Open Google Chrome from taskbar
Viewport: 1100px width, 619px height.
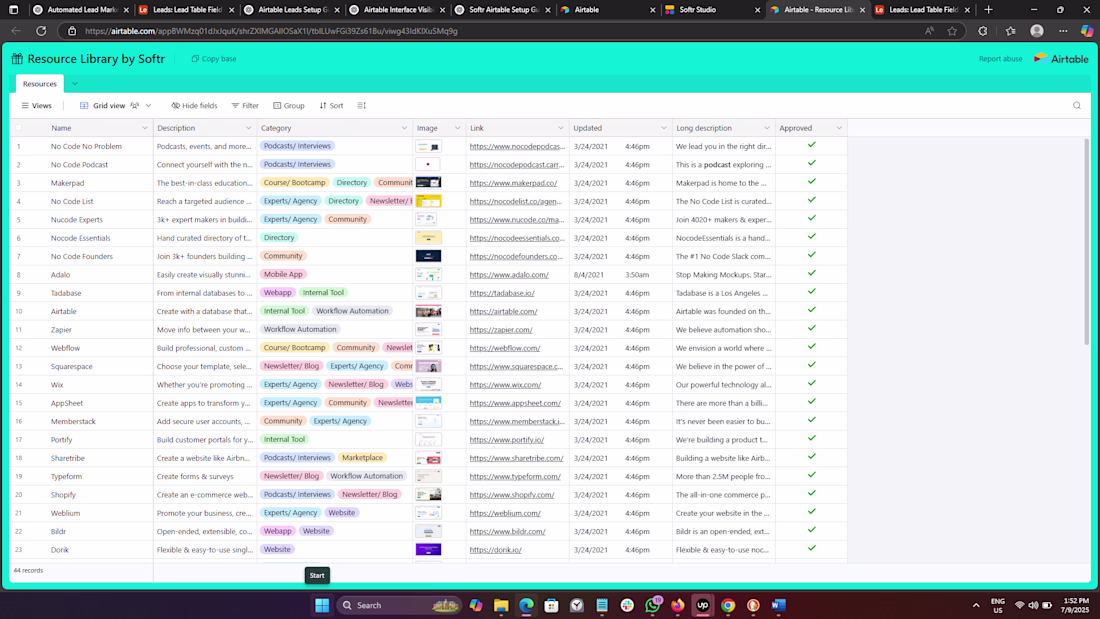click(727, 605)
